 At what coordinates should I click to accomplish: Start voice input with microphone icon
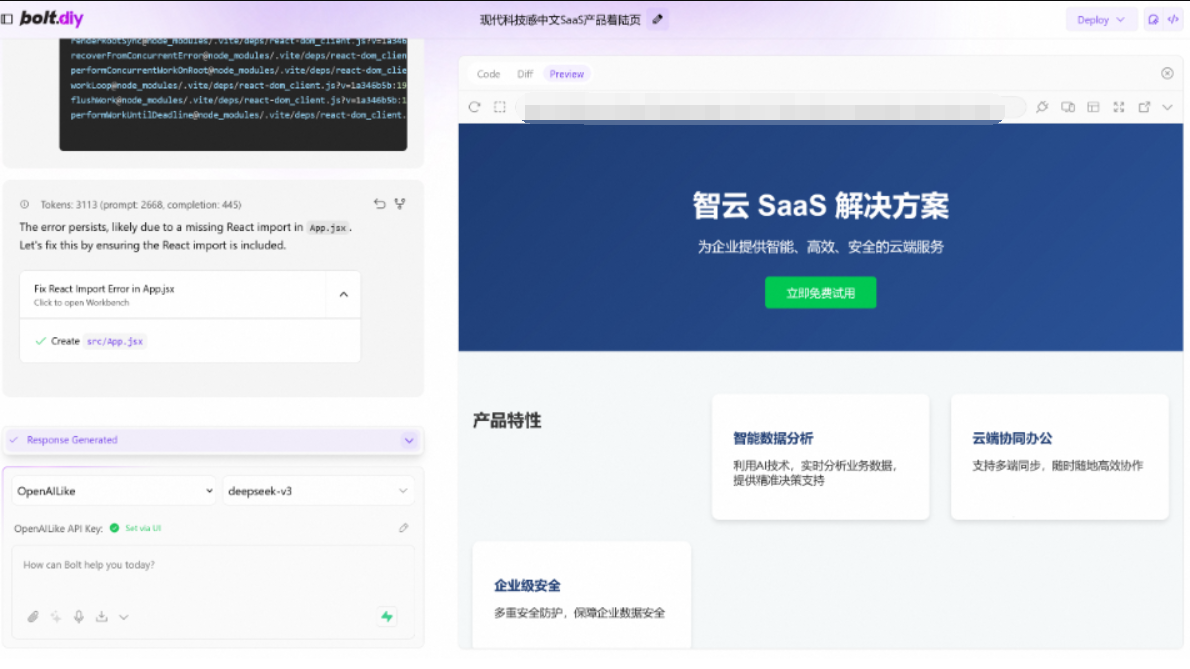coord(79,617)
